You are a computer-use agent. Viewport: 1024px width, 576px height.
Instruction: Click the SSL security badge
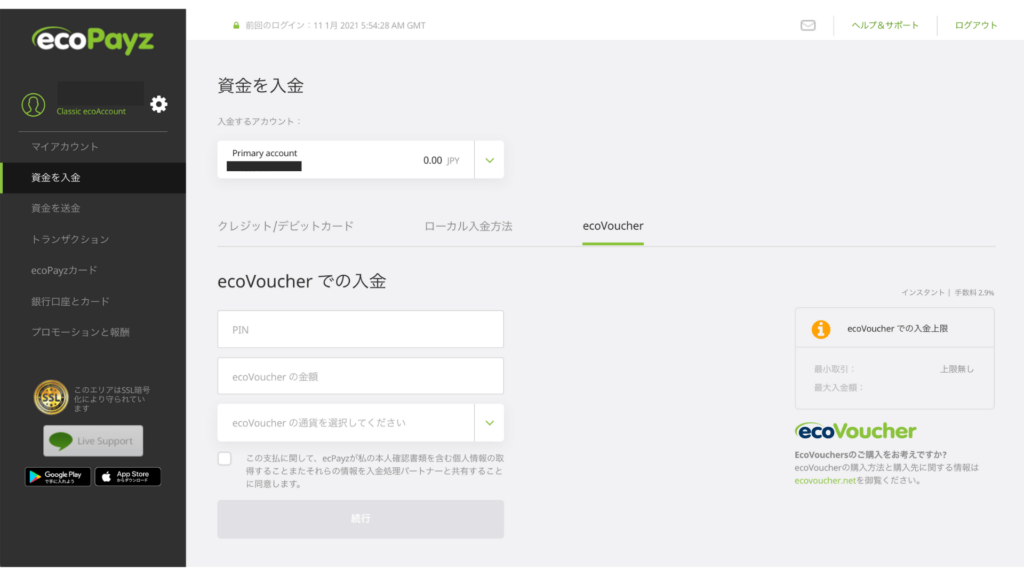click(x=51, y=397)
